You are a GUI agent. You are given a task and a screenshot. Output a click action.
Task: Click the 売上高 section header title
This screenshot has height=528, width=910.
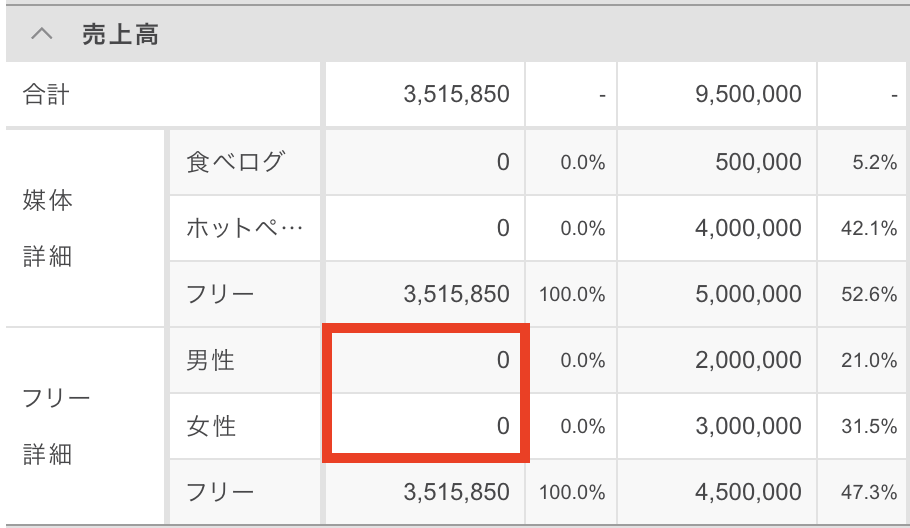click(x=120, y=35)
